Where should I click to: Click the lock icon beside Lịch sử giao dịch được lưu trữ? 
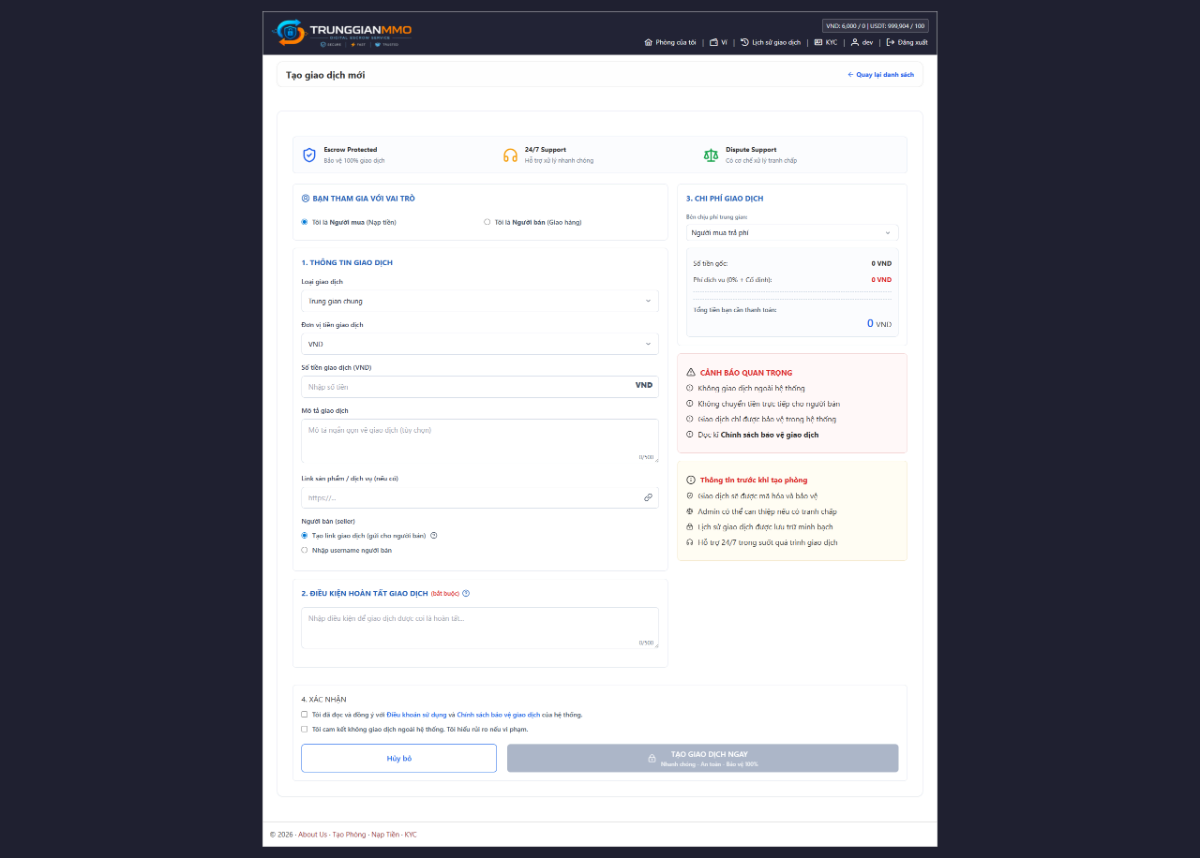690,526
